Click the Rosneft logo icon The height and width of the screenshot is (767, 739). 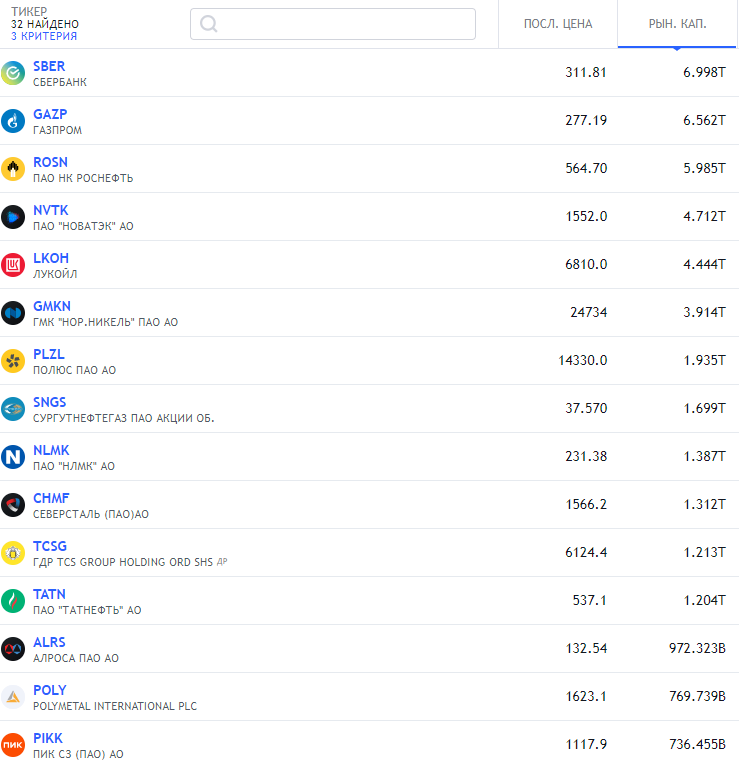pyautogui.click(x=13, y=169)
